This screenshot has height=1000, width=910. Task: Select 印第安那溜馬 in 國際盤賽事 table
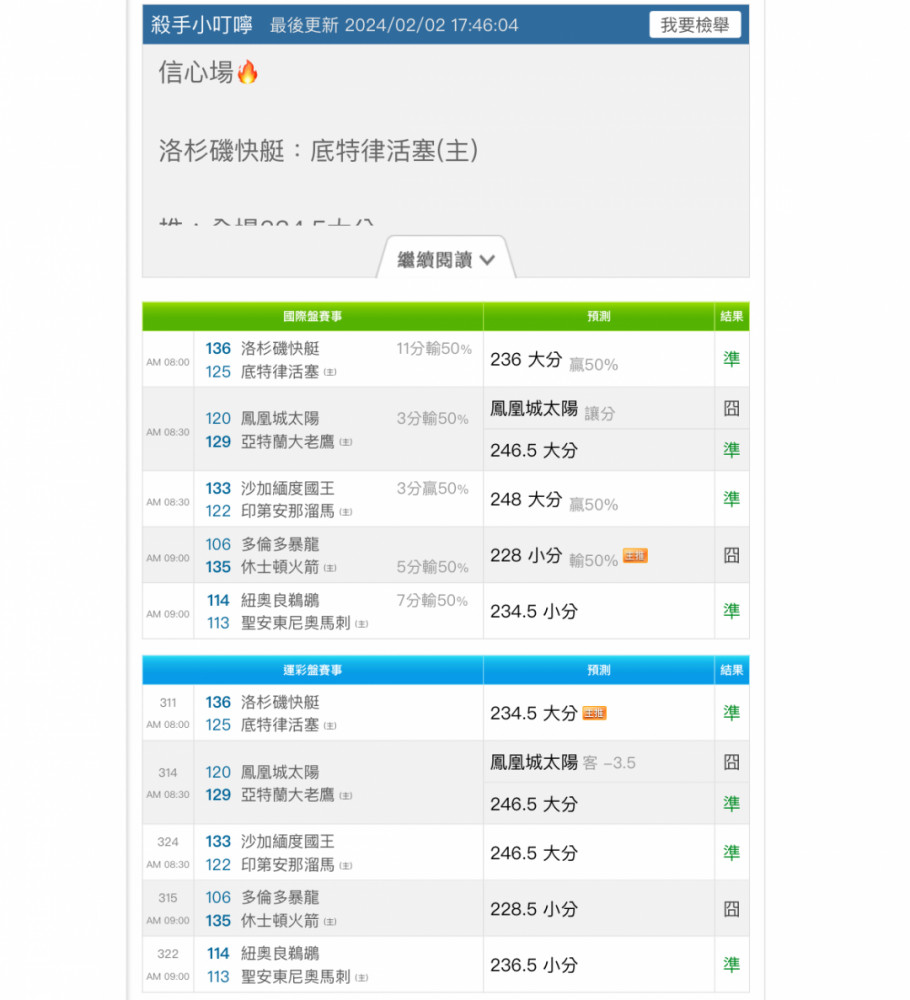(288, 511)
